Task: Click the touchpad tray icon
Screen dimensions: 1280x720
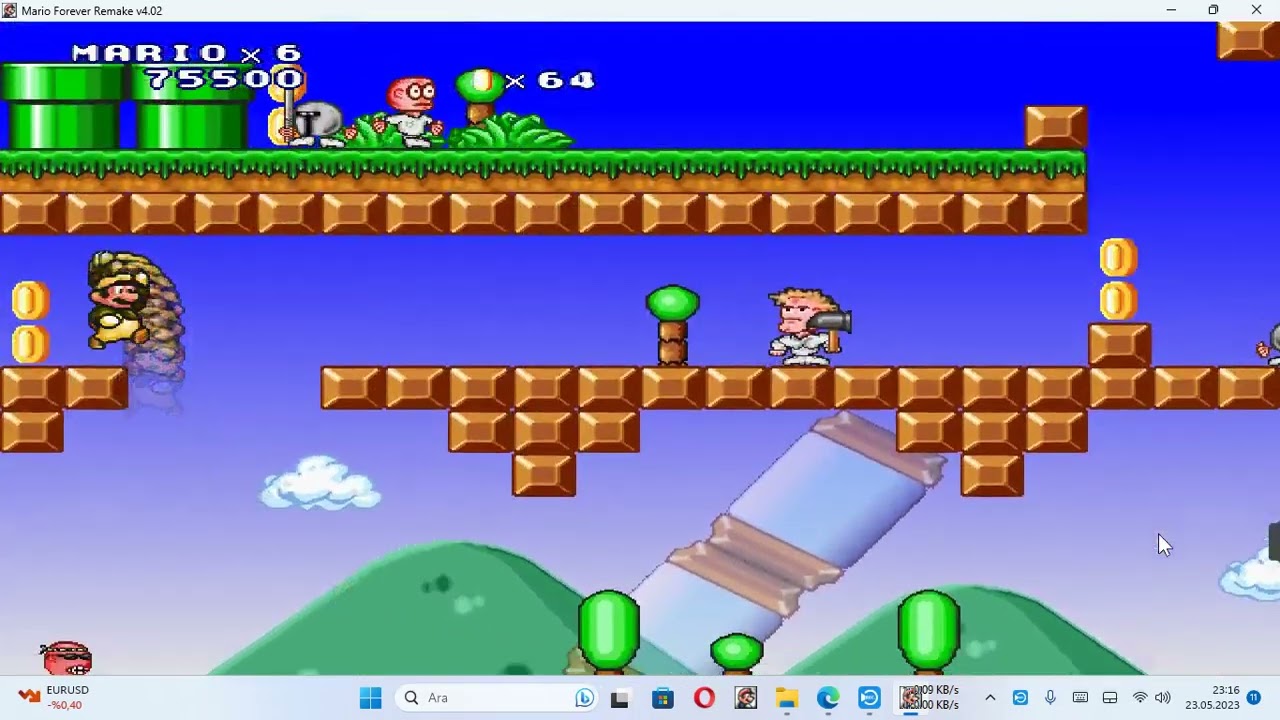Action: pyautogui.click(x=1110, y=698)
